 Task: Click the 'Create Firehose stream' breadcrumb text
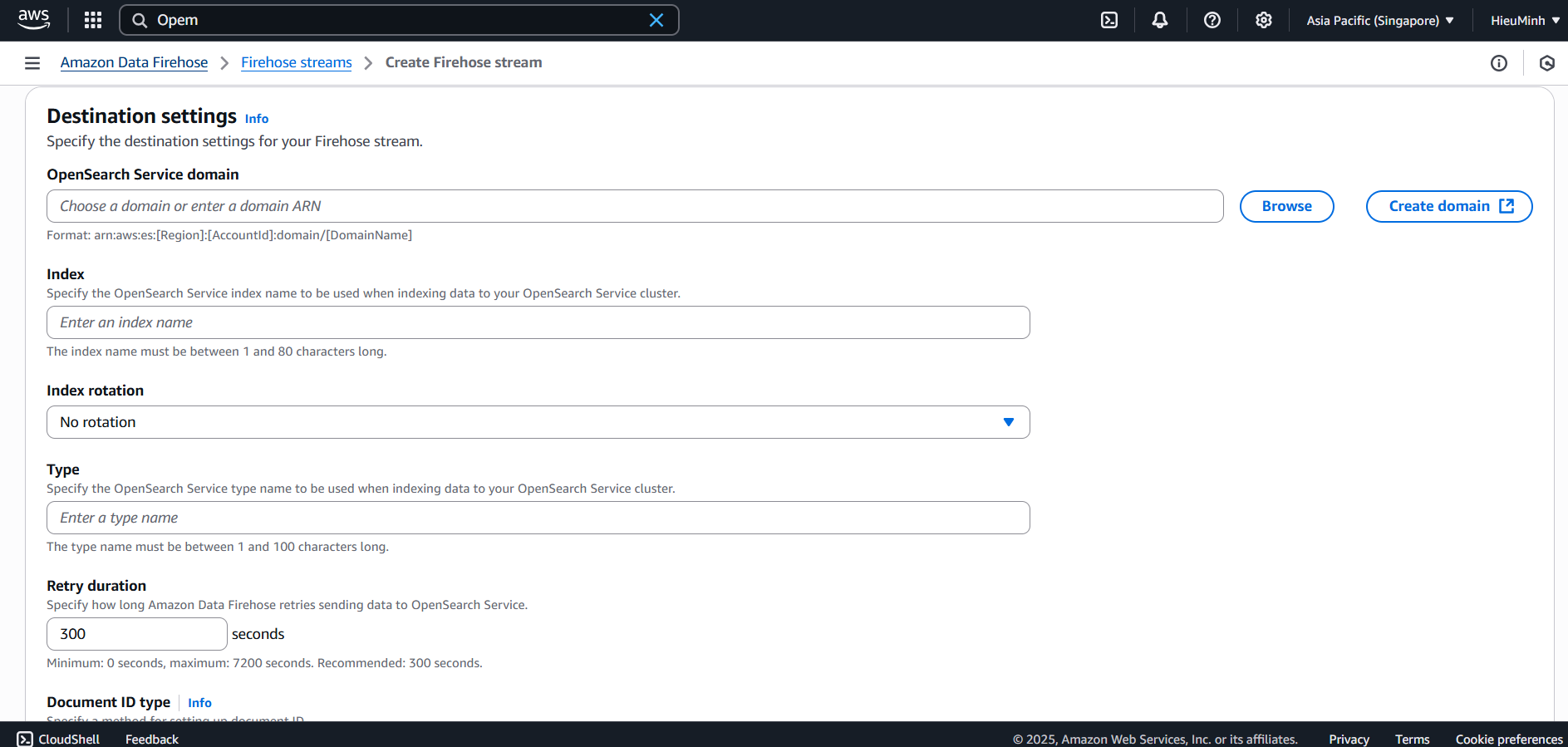coord(464,62)
